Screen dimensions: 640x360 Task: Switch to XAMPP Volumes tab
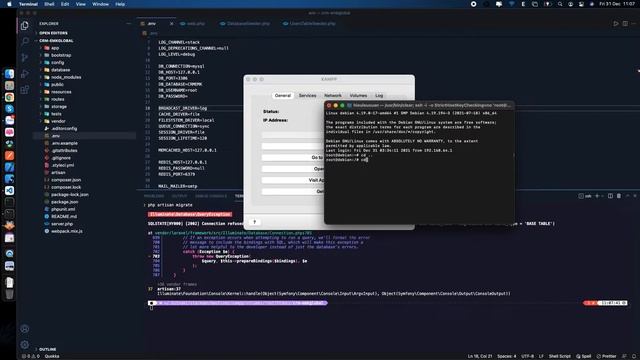point(358,96)
